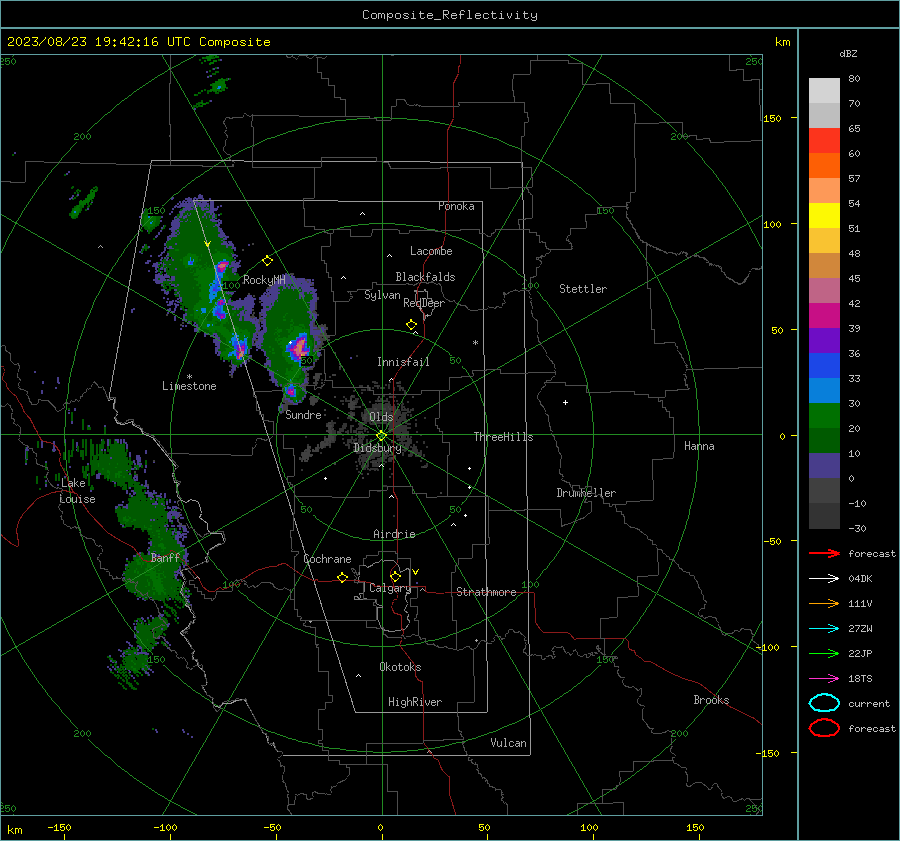Click the Calgary city label
Image resolution: width=900 pixels, height=841 pixels.
(x=390, y=588)
